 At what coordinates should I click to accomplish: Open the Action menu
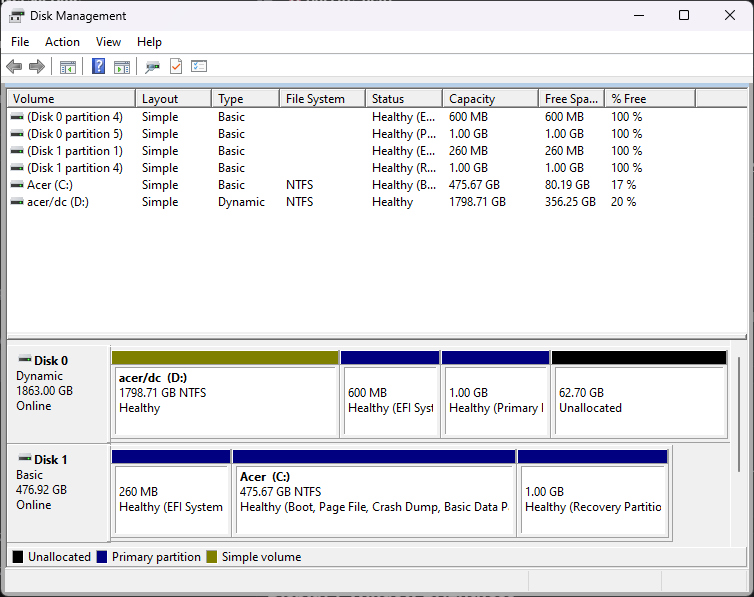(x=63, y=42)
